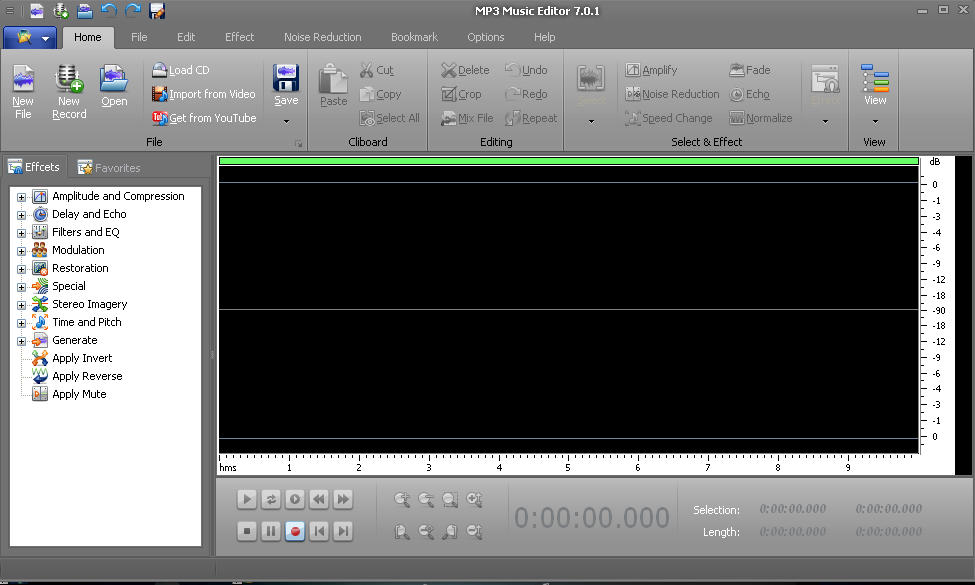The width and height of the screenshot is (975, 585).
Task: Click Apply Reverse in the tree
Action: tap(87, 376)
